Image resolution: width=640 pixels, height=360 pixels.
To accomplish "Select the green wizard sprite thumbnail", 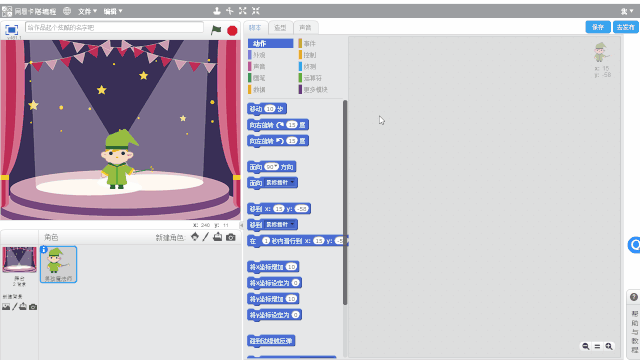I will click(x=58, y=264).
